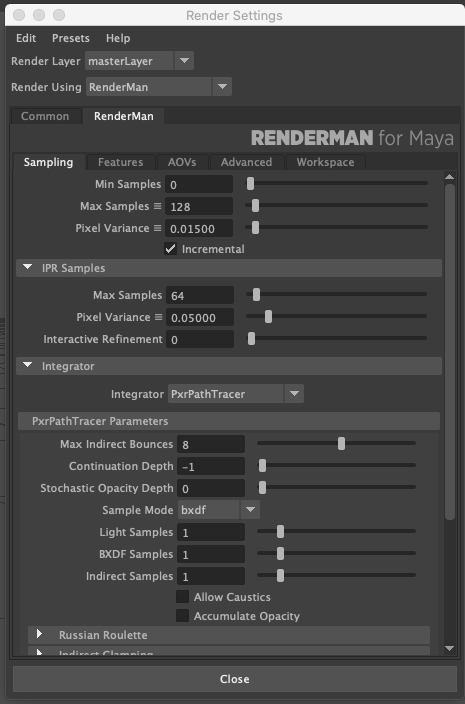Click the BXDF Samples slider
This screenshot has height=704, width=465.
[336, 554]
